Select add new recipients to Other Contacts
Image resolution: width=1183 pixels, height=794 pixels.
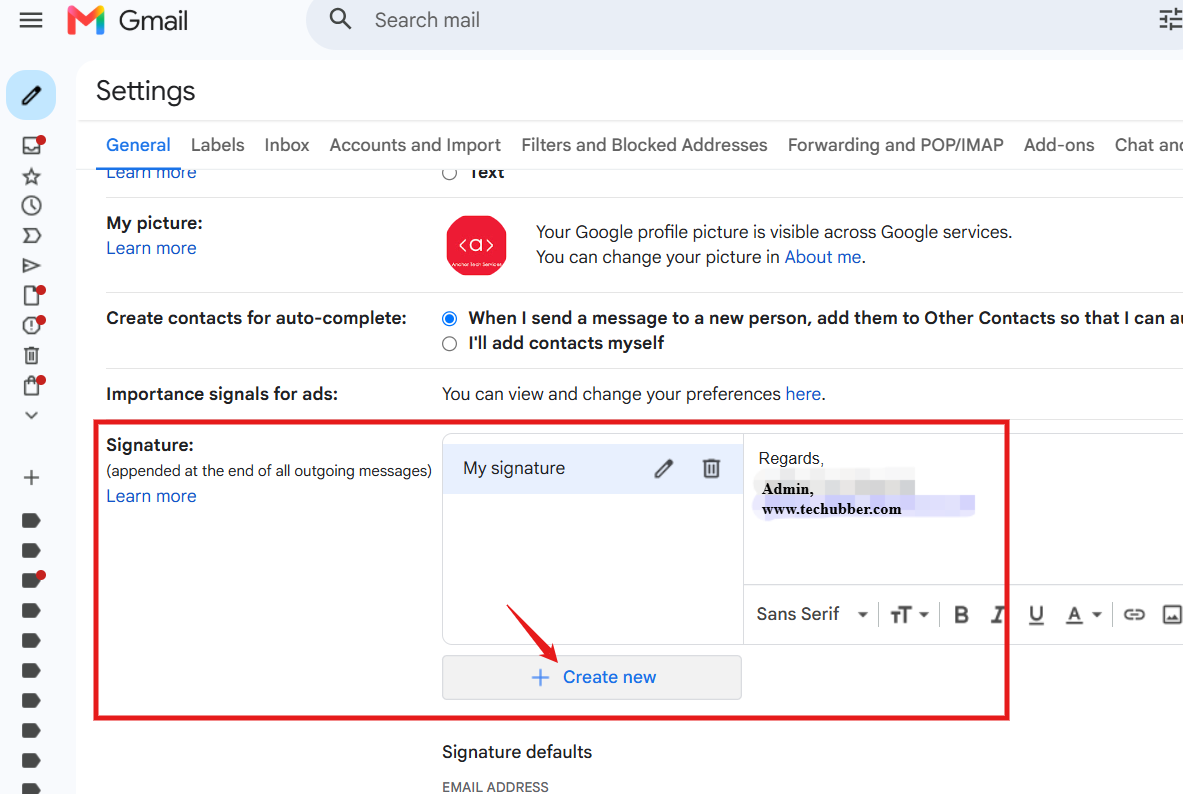(450, 319)
